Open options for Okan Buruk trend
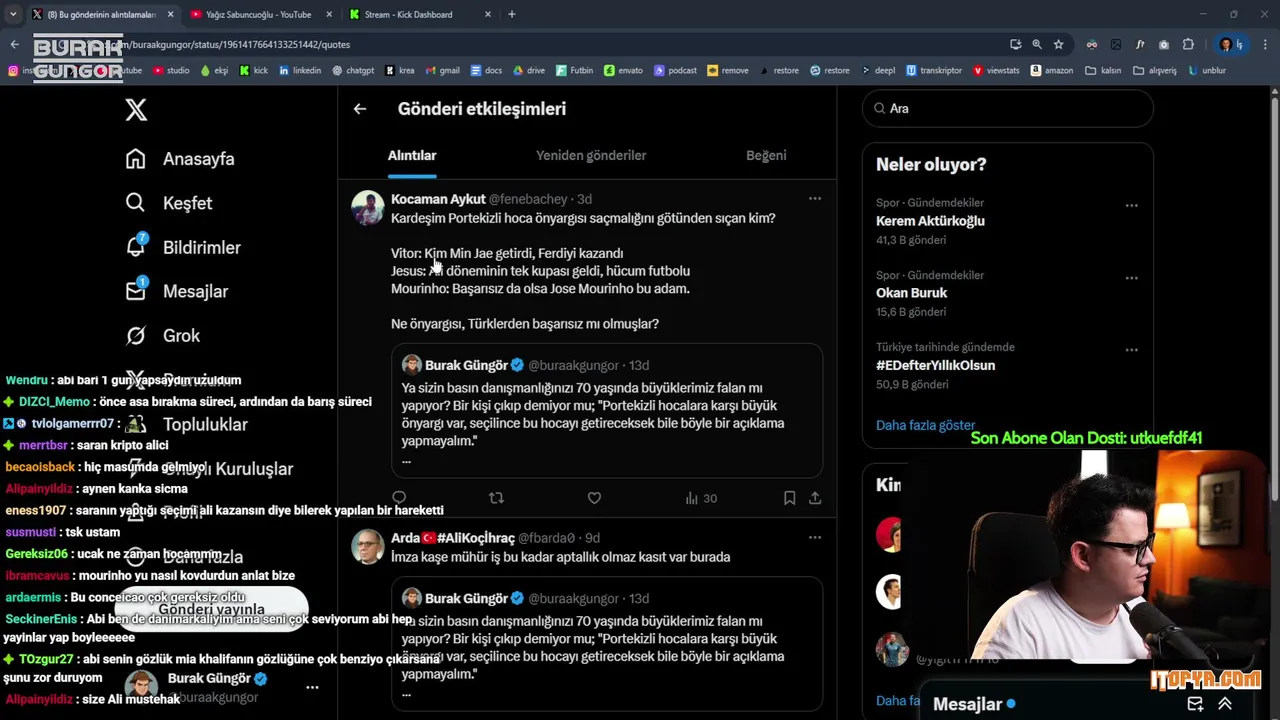Viewport: 1280px width, 720px height. [x=1131, y=277]
